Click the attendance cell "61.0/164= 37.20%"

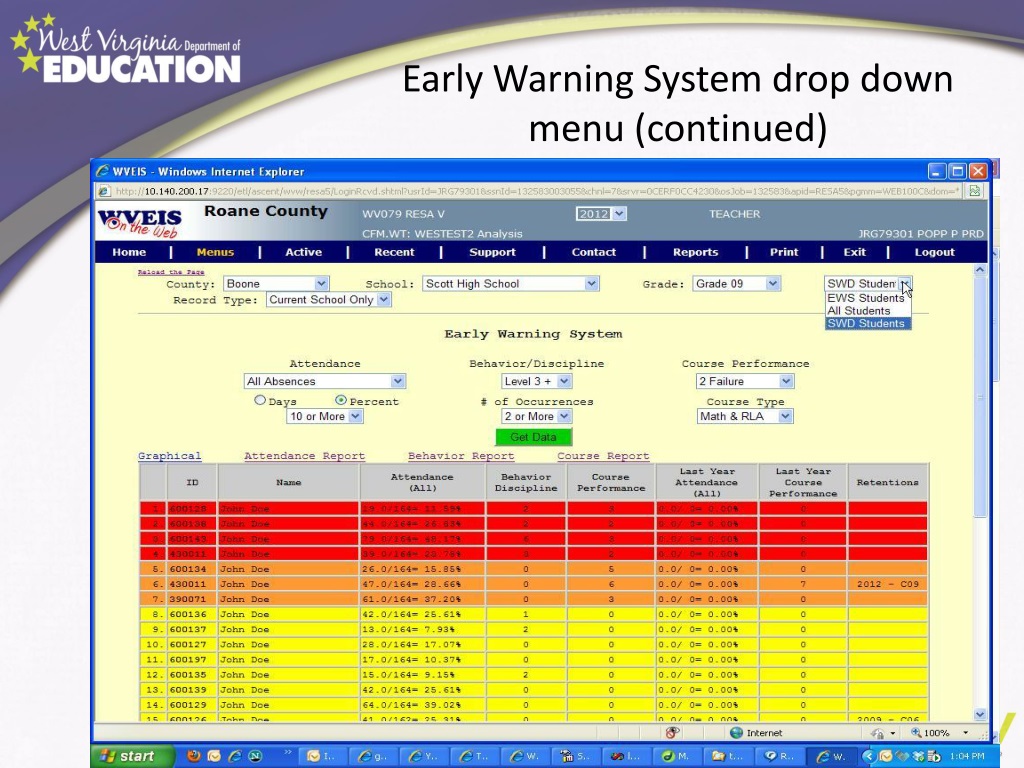coord(423,599)
